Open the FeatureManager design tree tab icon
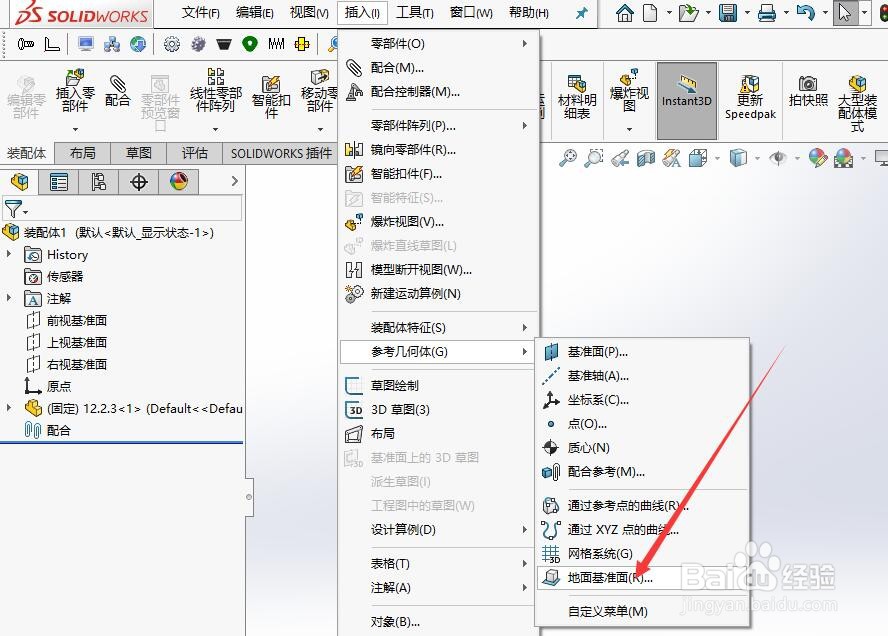Screen dimensions: 888x636 tap(19, 182)
